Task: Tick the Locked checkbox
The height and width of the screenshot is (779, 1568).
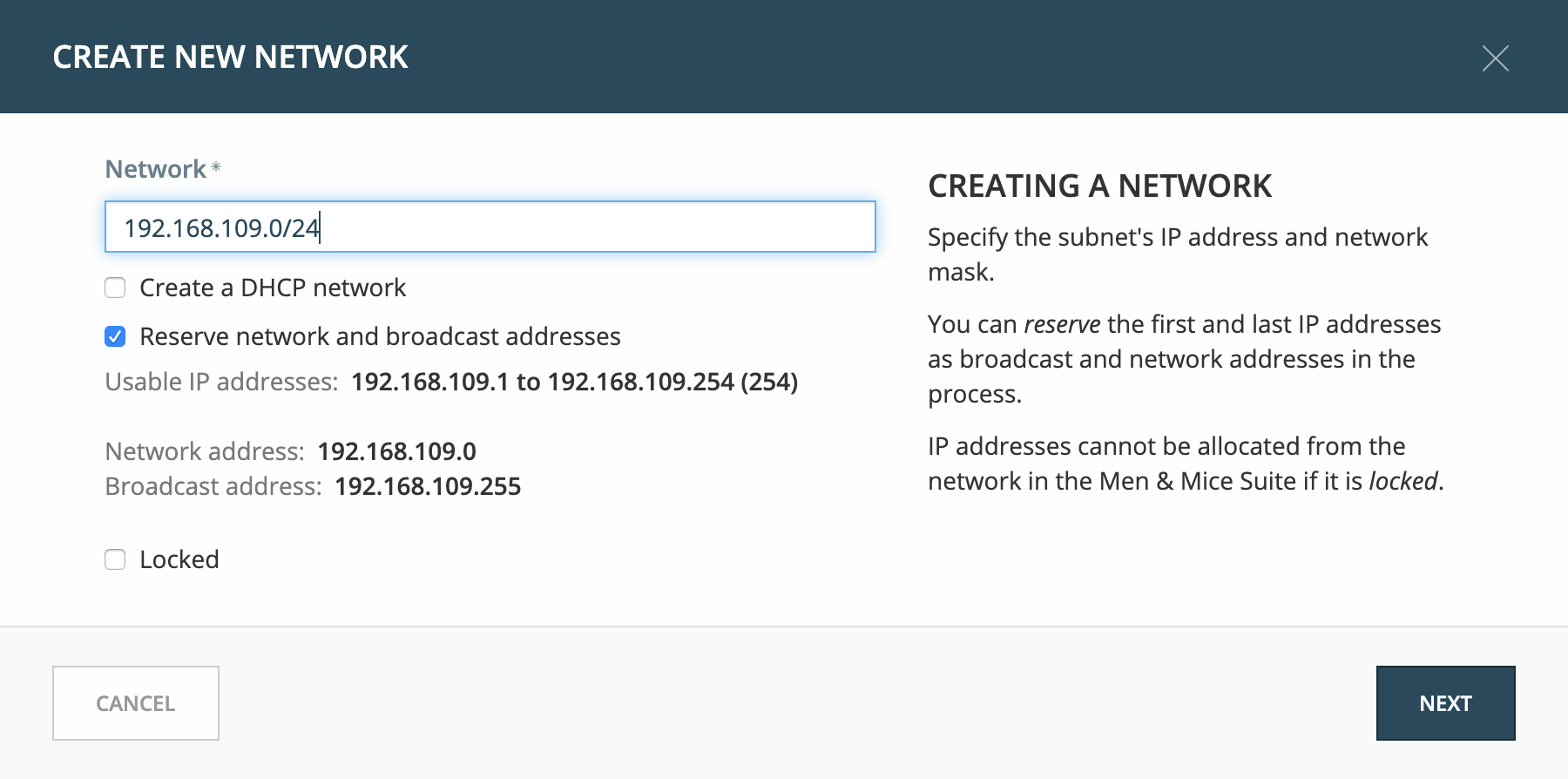Action: click(115, 559)
